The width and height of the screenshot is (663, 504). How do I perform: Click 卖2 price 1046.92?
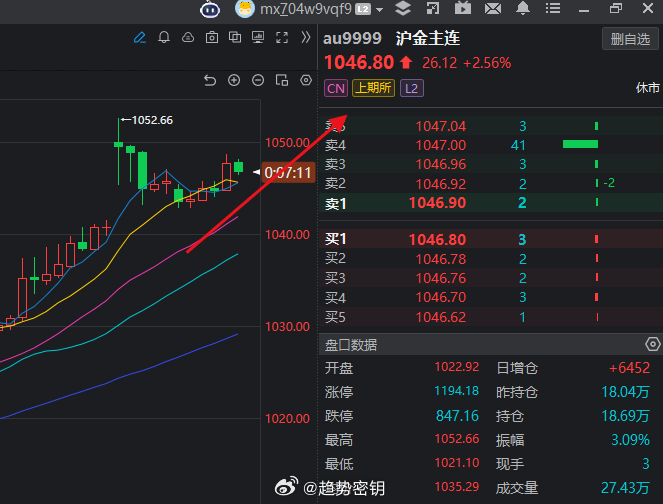click(441, 184)
